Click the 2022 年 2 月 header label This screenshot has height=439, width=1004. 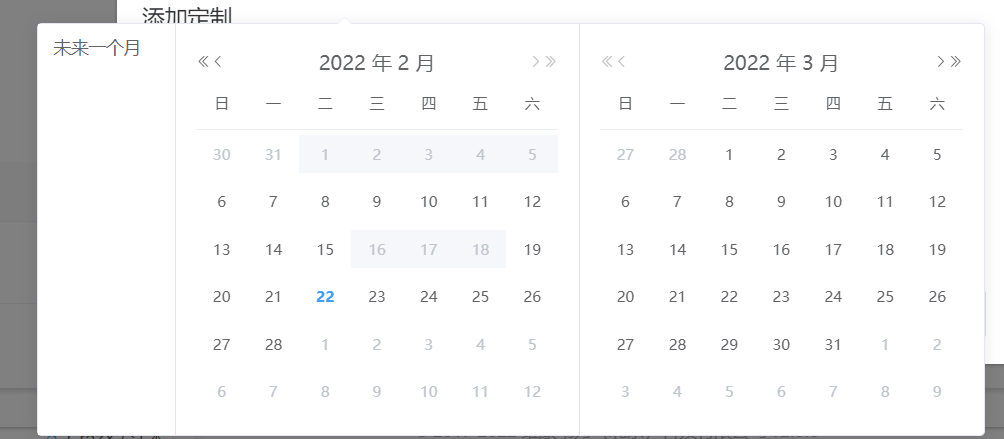click(376, 63)
